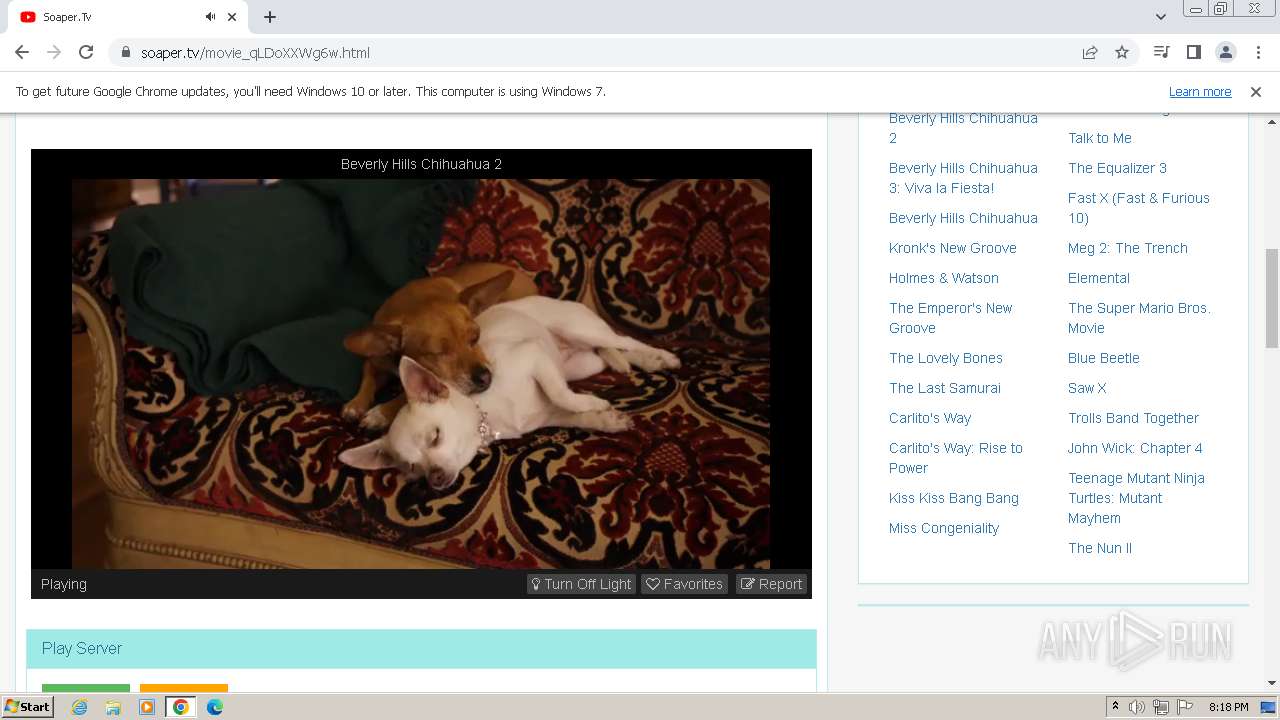Image resolution: width=1280 pixels, height=720 pixels.
Task: Toggle the Chrome side panel
Action: (1193, 52)
